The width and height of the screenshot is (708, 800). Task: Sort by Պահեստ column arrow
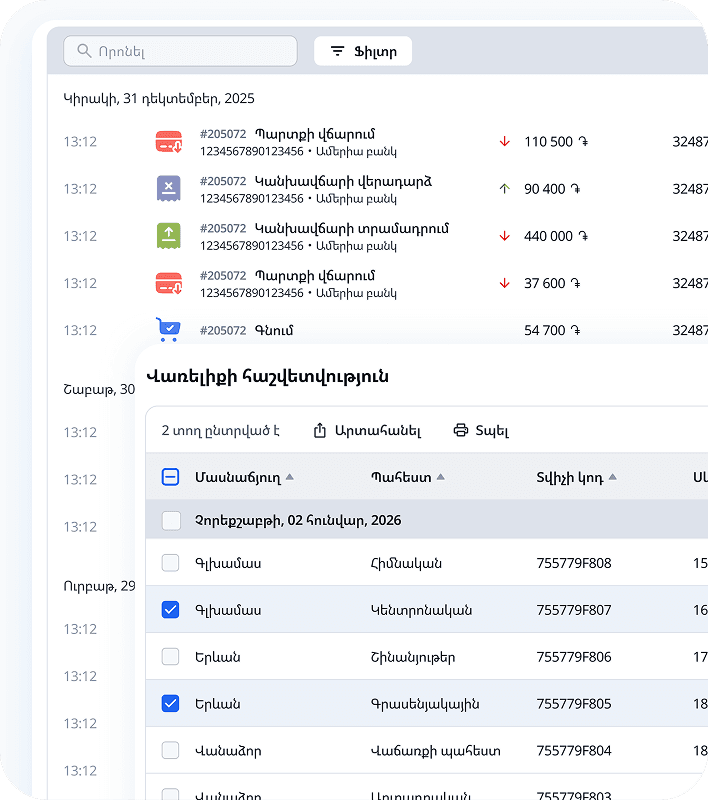click(440, 477)
